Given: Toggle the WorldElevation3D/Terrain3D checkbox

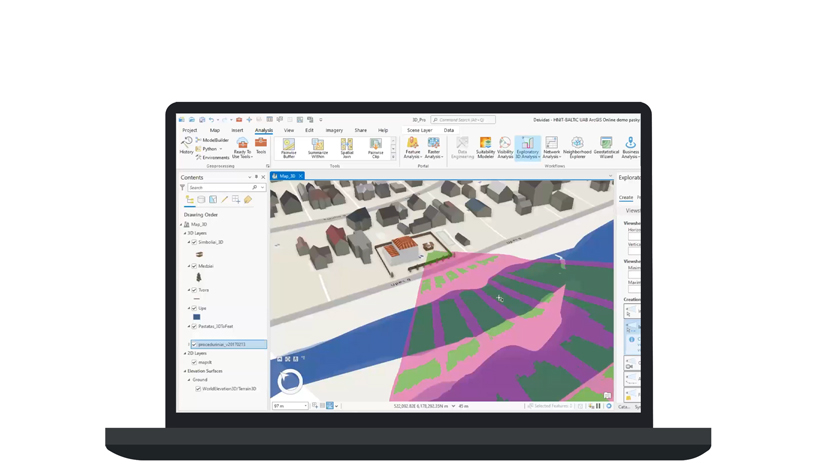Looking at the screenshot, I should pos(198,389).
